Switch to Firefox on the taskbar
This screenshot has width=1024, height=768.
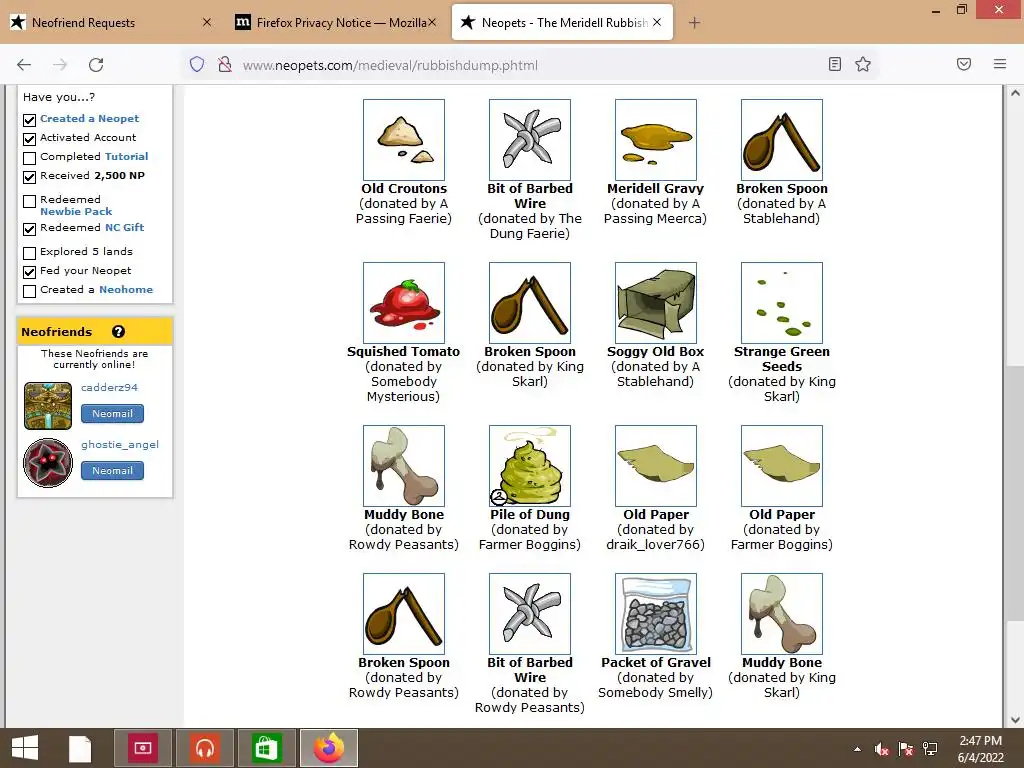click(328, 748)
